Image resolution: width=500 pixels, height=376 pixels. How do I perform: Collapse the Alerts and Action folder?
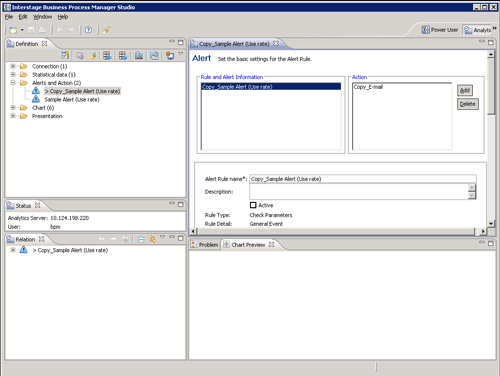tap(13, 83)
